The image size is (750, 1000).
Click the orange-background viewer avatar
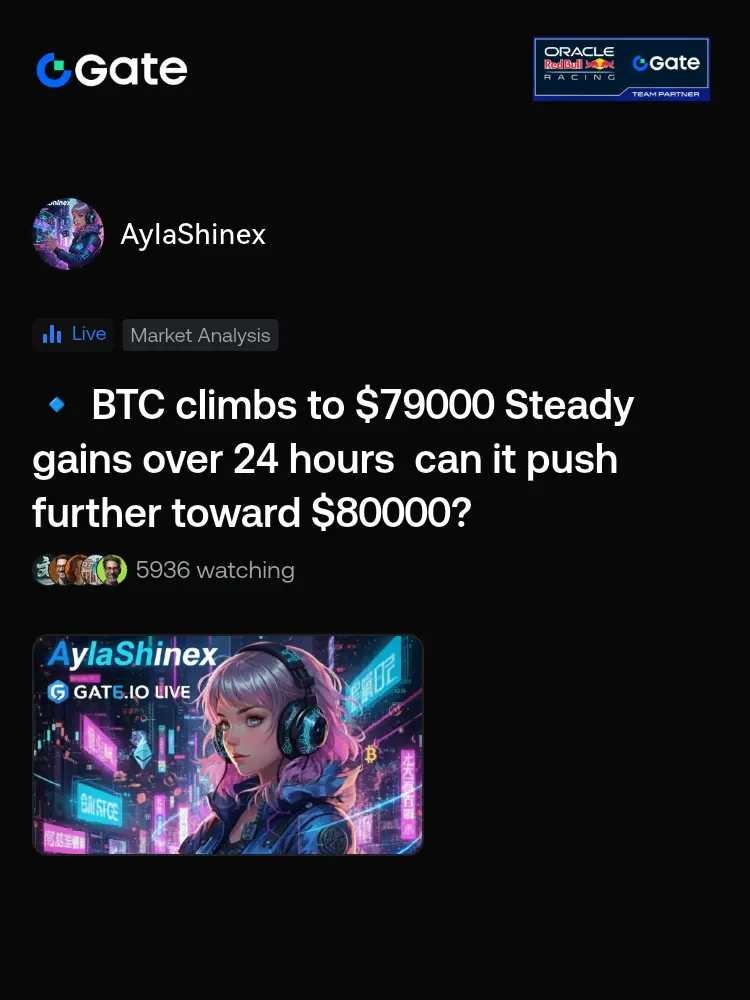(77, 570)
